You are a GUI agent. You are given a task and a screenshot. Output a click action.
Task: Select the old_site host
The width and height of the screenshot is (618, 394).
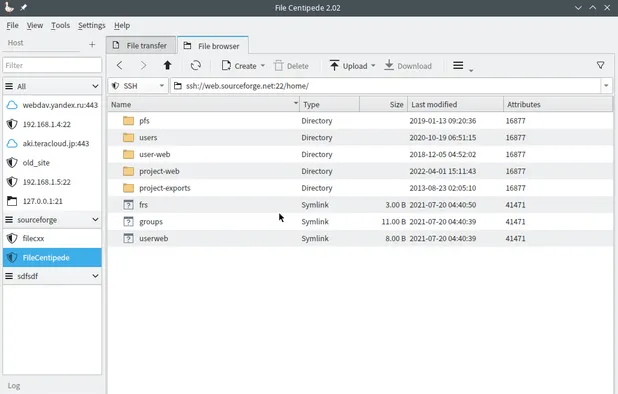click(x=52, y=163)
